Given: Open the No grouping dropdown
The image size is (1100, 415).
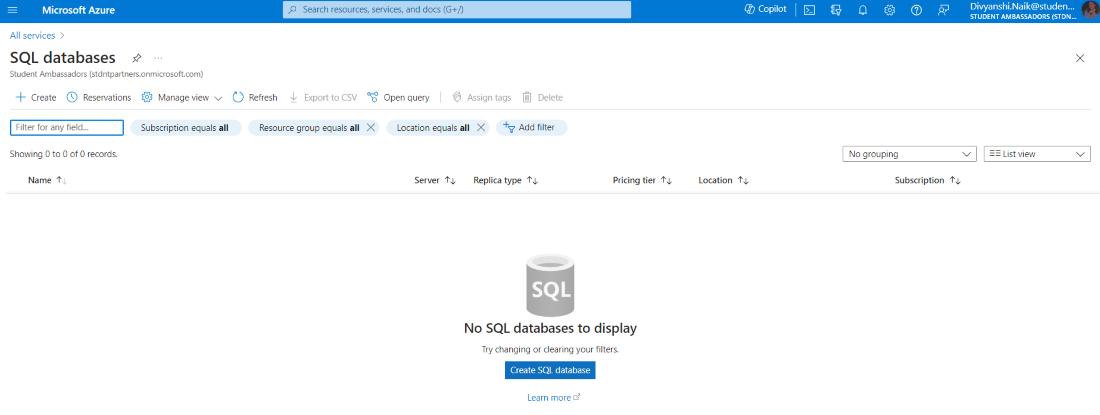Looking at the screenshot, I should tap(909, 154).
